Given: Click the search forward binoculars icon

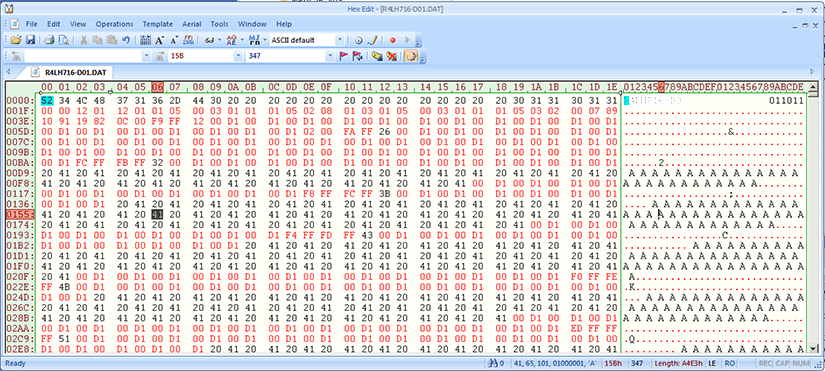Looking at the screenshot, I should pyautogui.click(x=160, y=56).
